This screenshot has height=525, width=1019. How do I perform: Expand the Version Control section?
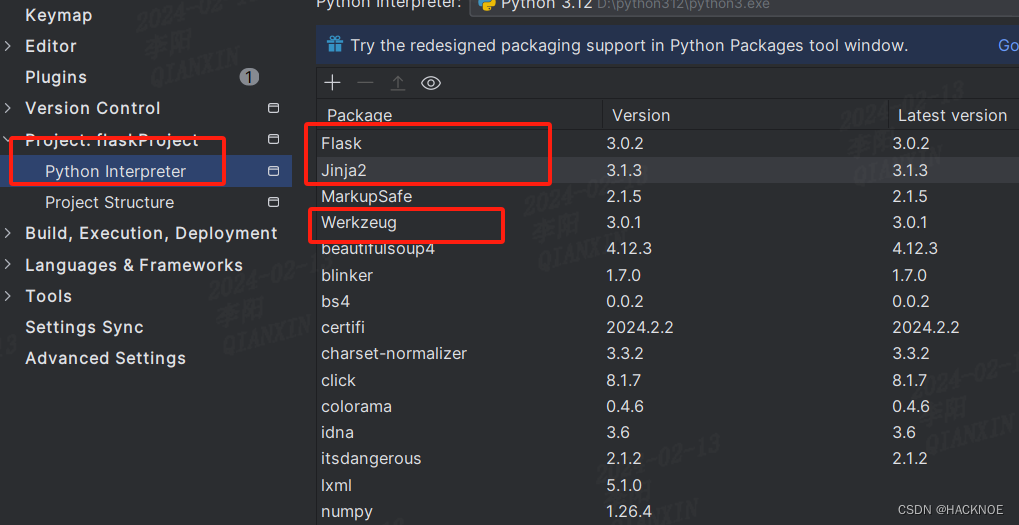(8, 108)
